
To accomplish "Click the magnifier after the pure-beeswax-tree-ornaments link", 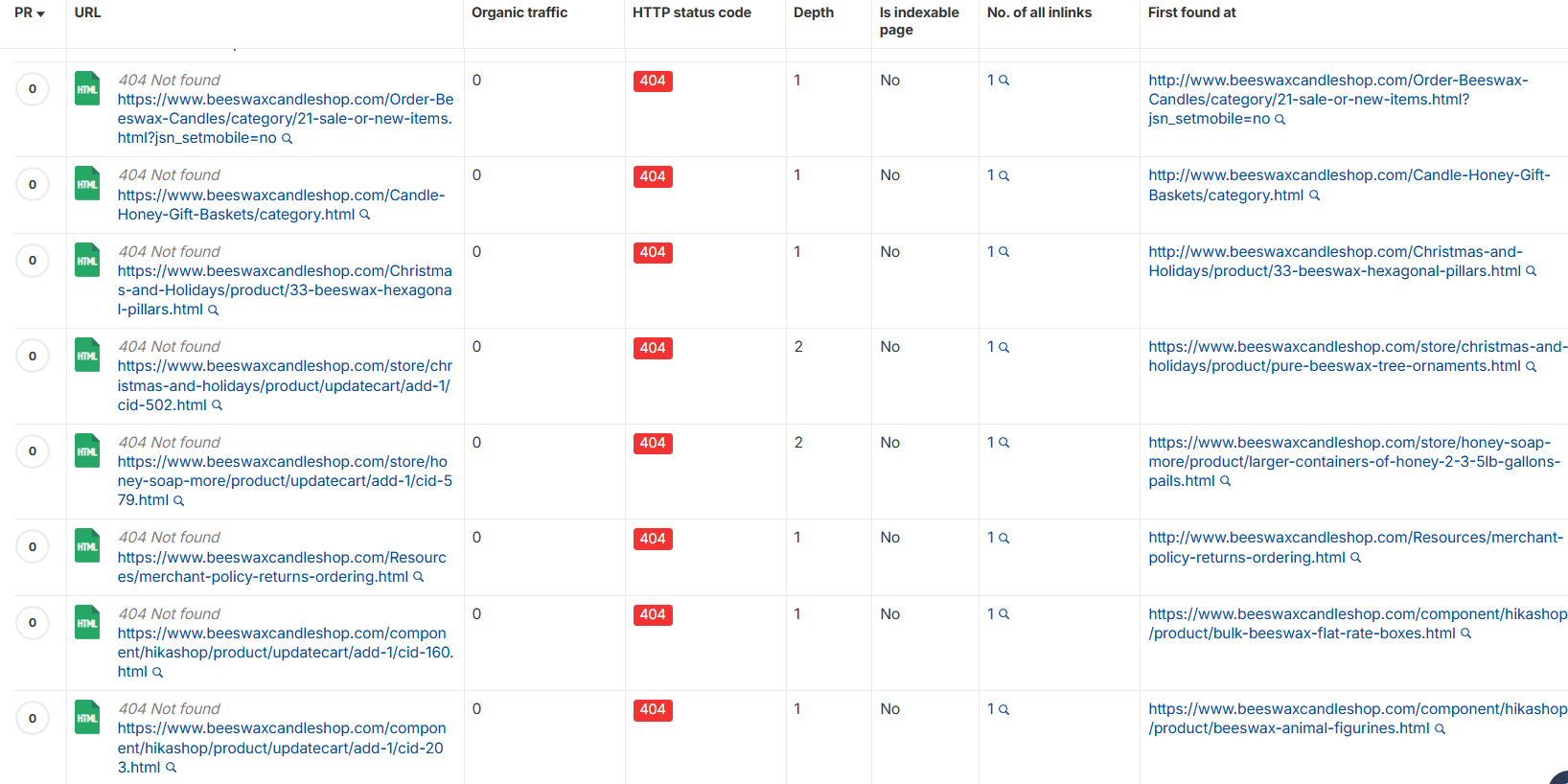I will 1531,367.
